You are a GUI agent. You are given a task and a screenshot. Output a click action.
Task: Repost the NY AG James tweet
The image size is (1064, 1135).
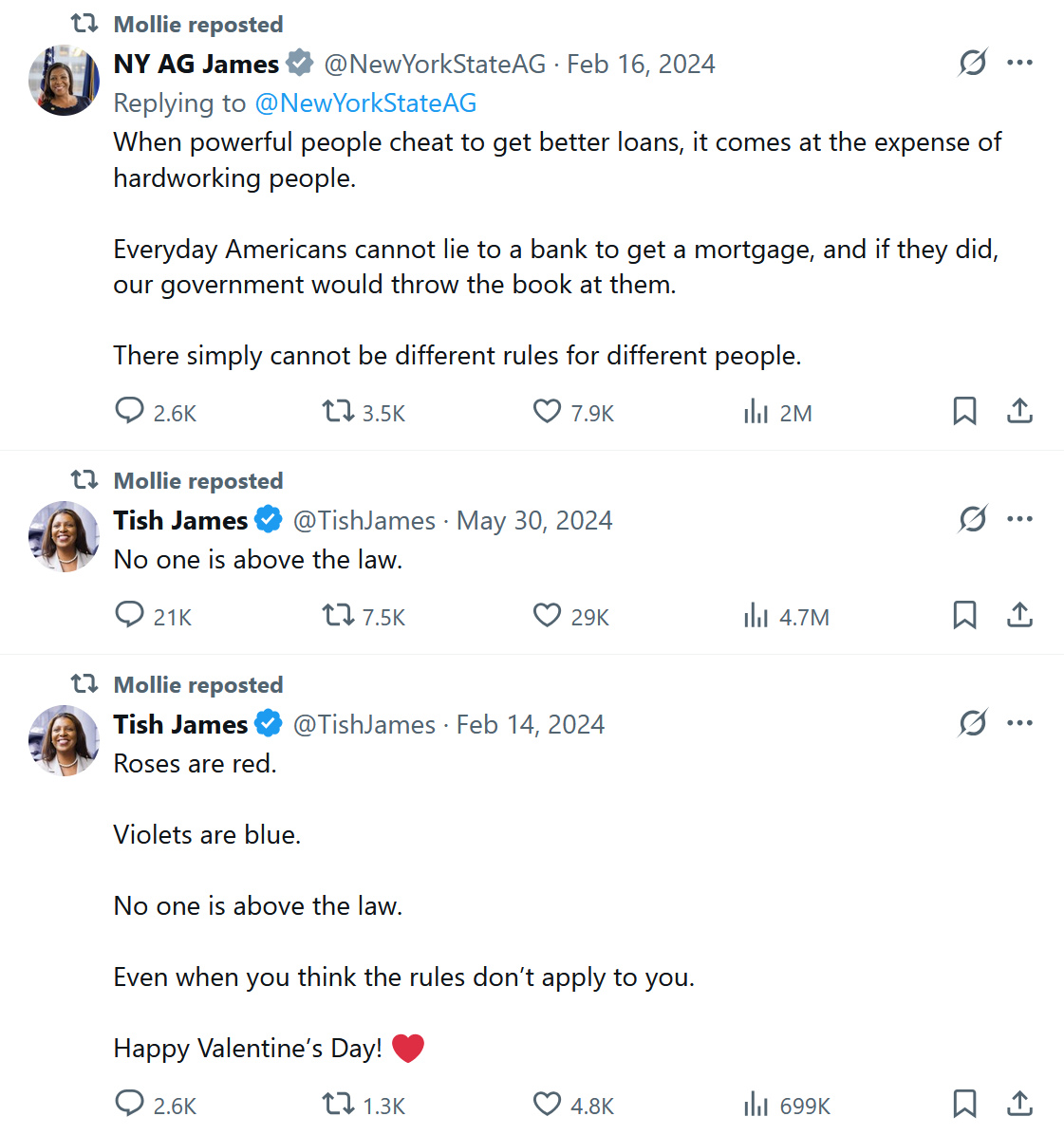click(338, 411)
